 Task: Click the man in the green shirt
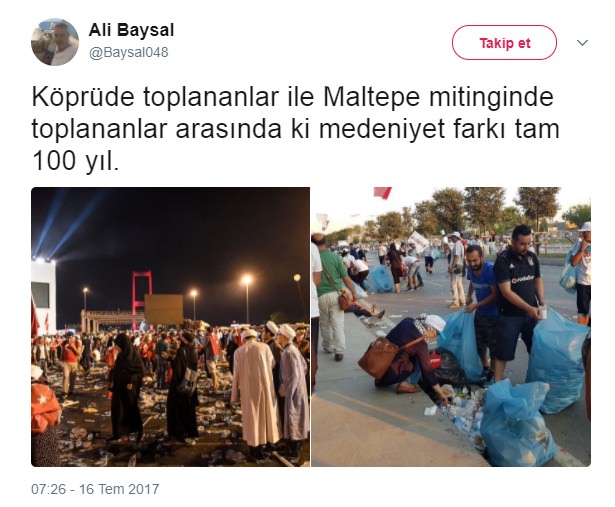332,298
